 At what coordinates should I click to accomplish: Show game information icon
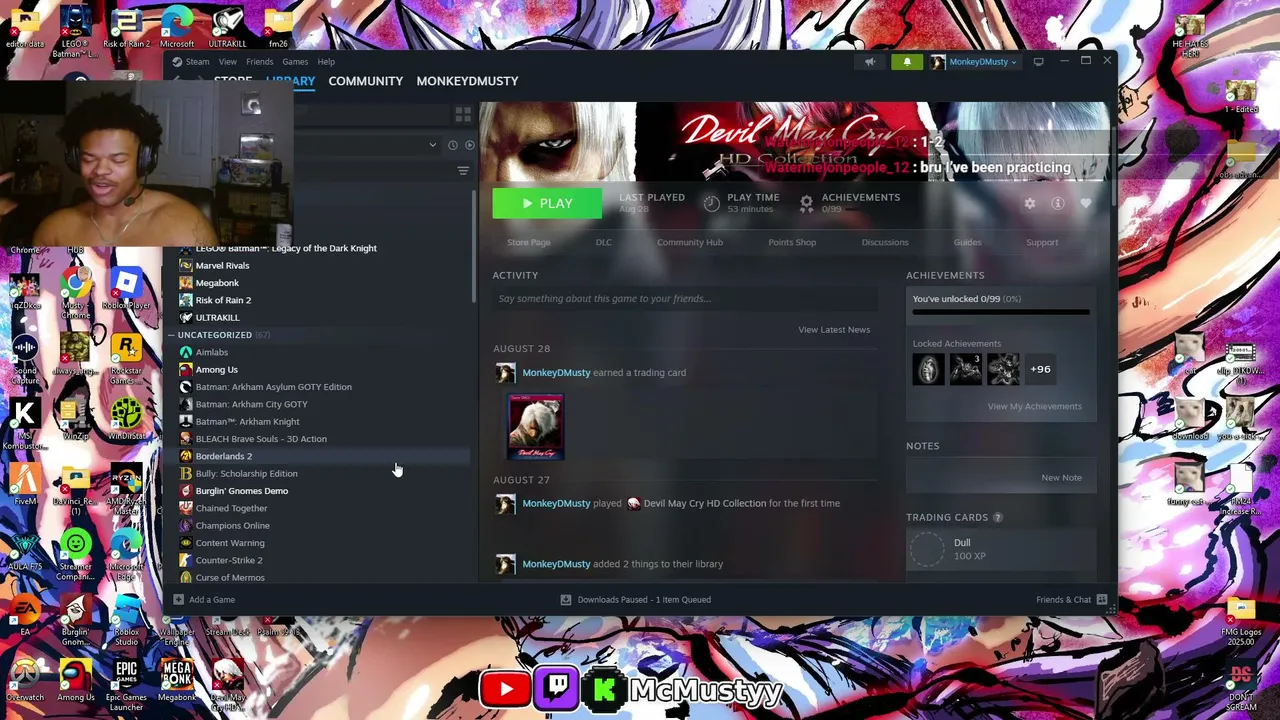point(1058,204)
